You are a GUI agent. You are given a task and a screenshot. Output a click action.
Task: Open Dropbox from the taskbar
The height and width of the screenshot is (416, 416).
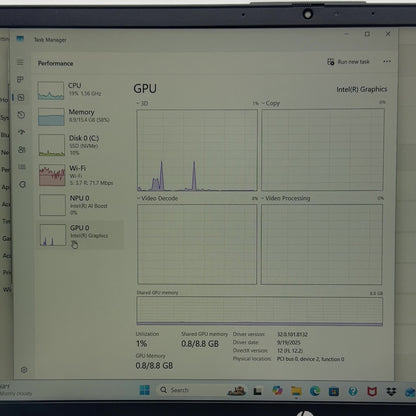(391, 391)
